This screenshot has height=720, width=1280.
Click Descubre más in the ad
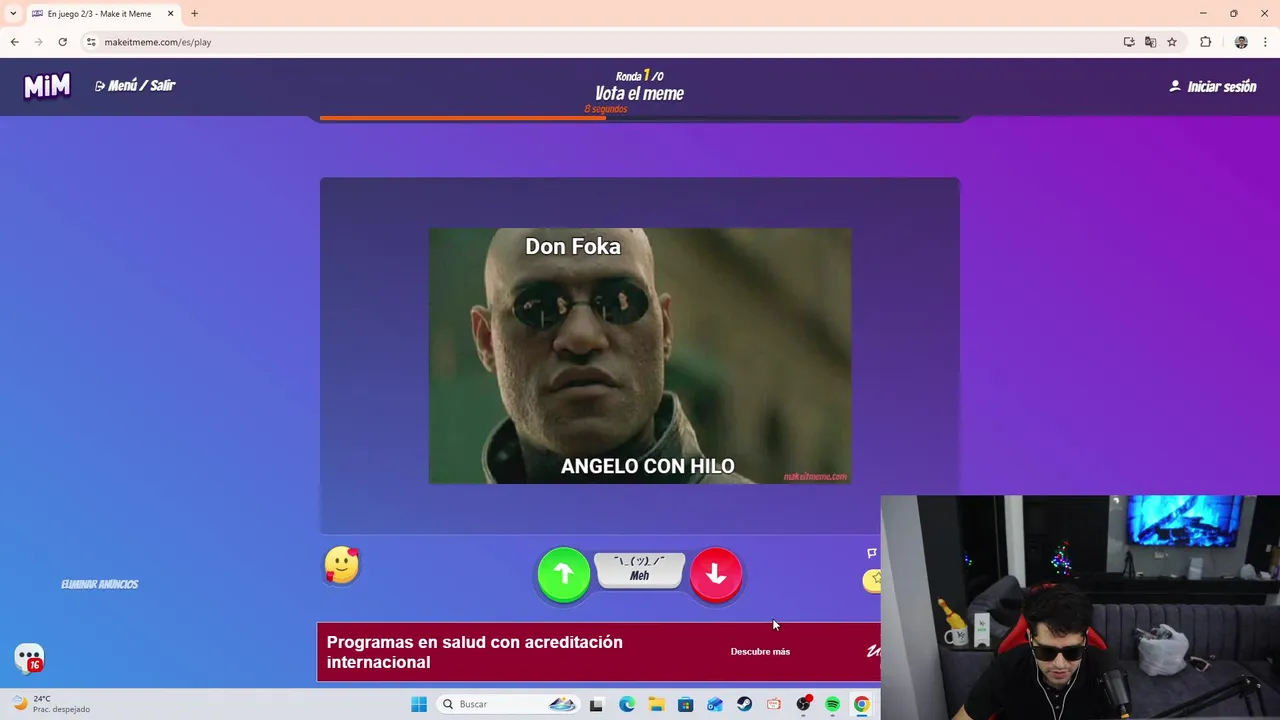(760, 652)
